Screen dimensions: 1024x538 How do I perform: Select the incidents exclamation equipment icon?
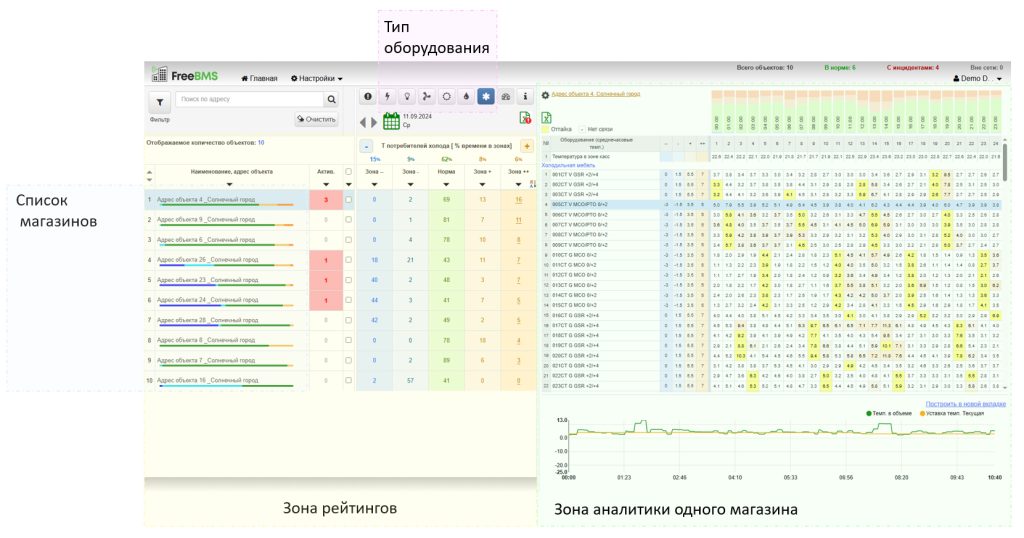[x=368, y=97]
